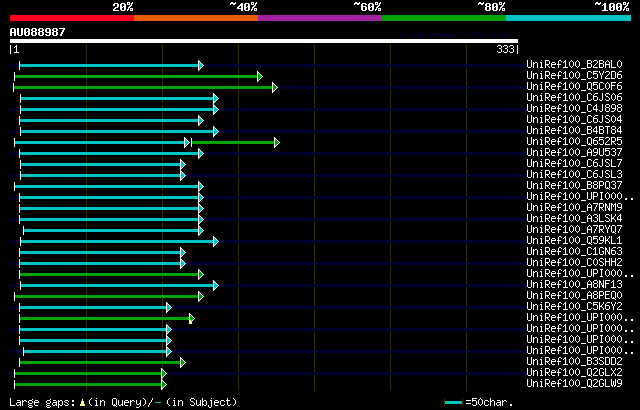Select the UniRef100_A8PEQ0 label

pos(574,296)
